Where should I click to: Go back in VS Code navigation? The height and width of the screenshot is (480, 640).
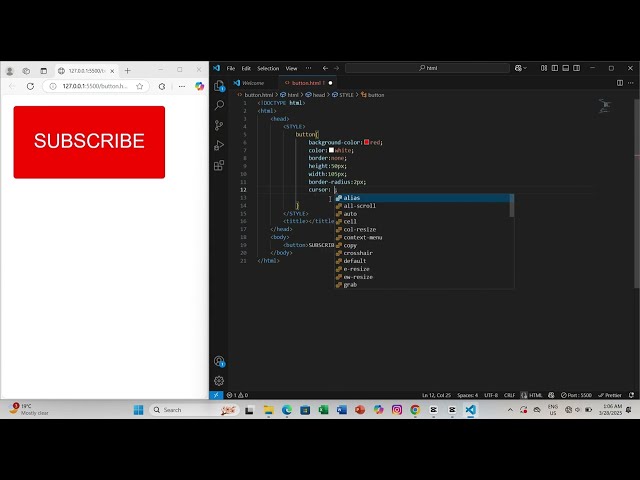pos(325,68)
